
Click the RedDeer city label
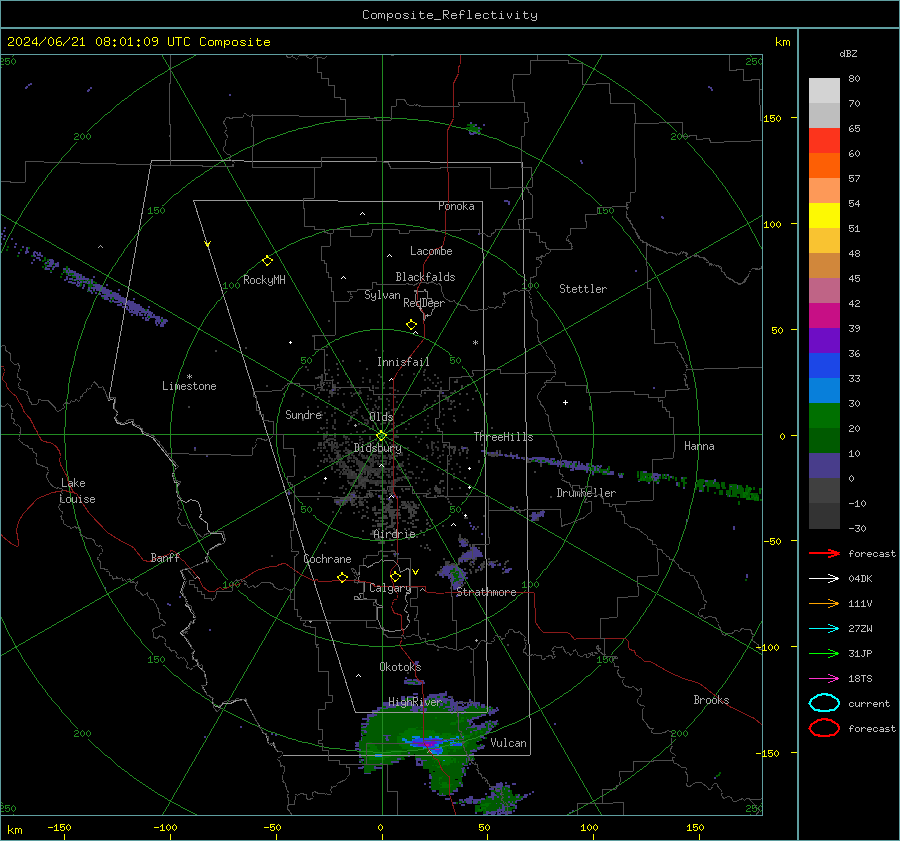click(424, 303)
